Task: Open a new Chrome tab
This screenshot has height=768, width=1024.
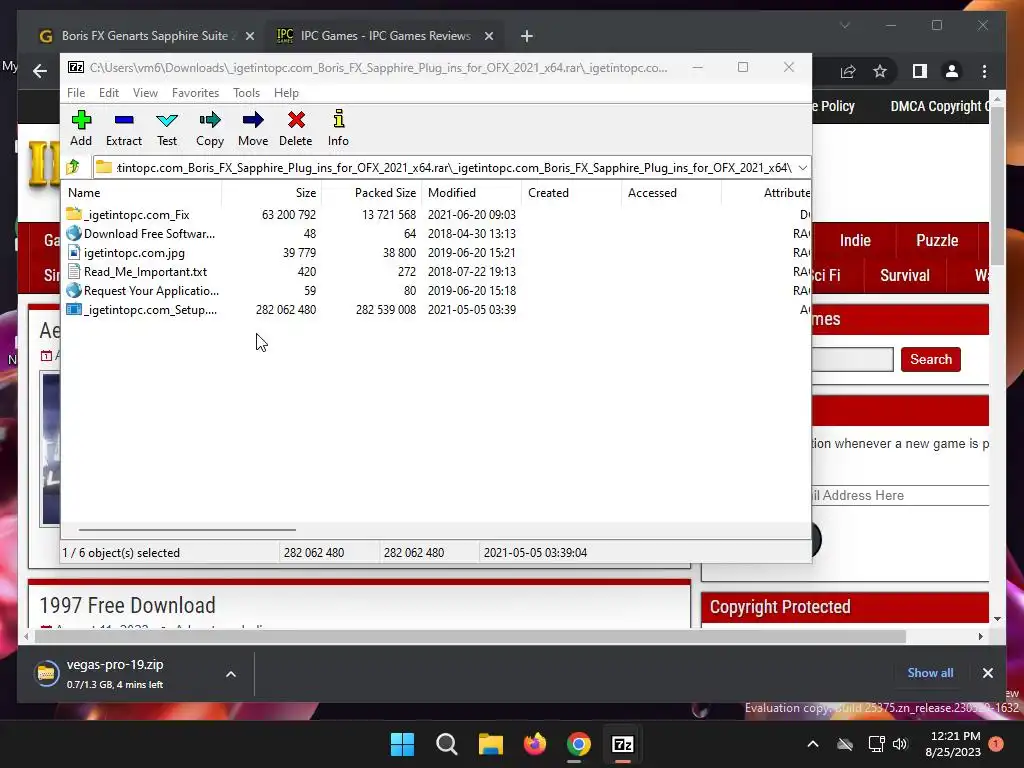Action: tap(526, 37)
